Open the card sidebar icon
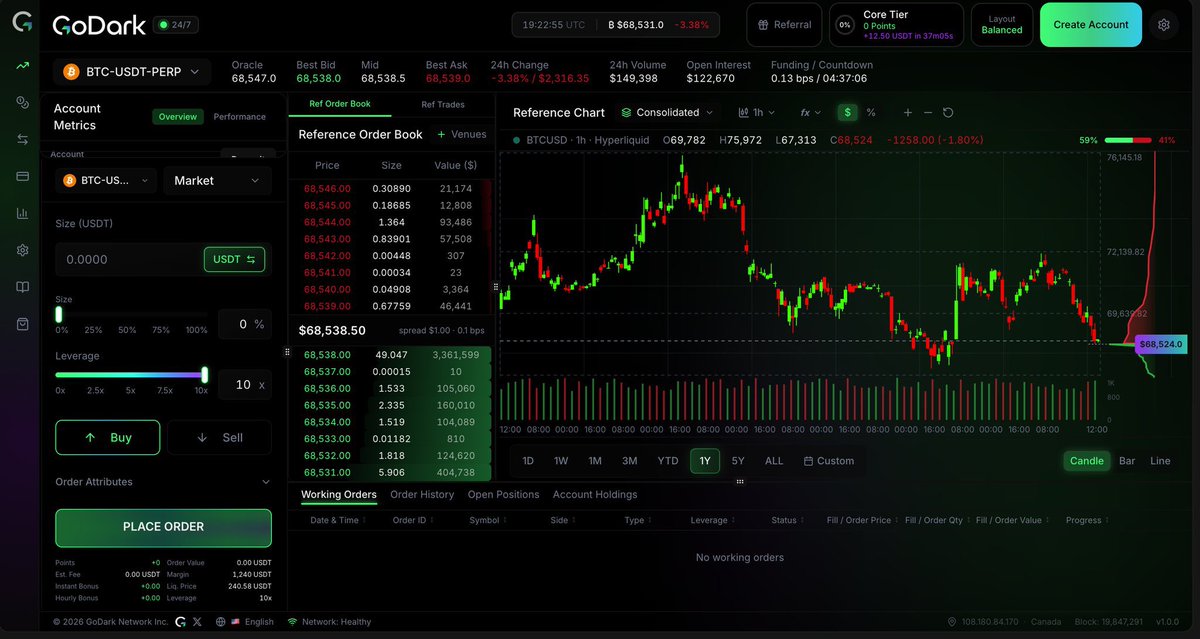1200x639 pixels. click(22, 176)
